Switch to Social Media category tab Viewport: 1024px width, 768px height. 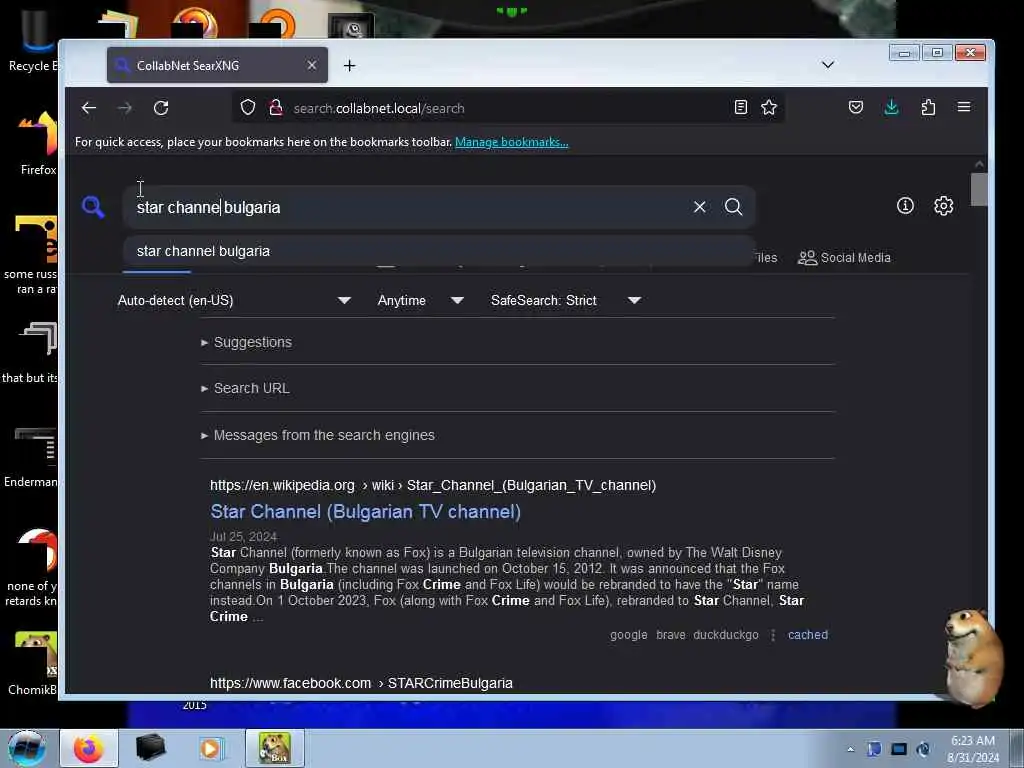pyautogui.click(x=844, y=257)
